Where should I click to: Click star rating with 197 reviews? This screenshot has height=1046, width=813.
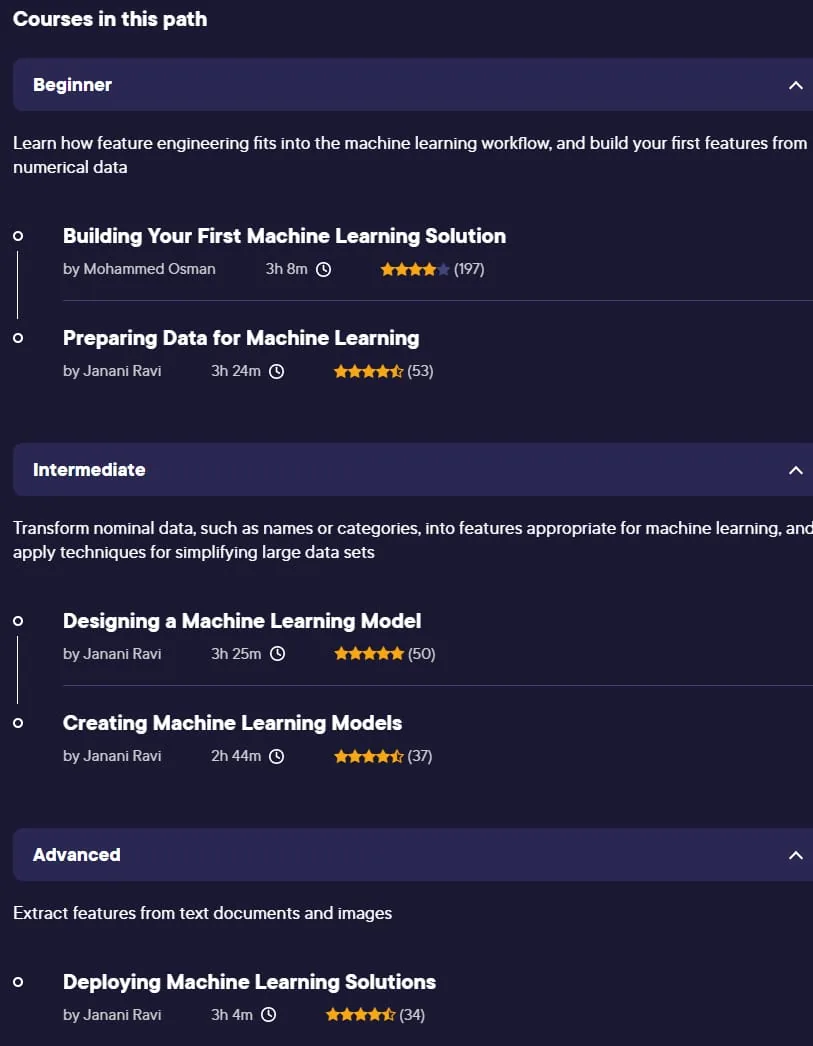tap(415, 270)
